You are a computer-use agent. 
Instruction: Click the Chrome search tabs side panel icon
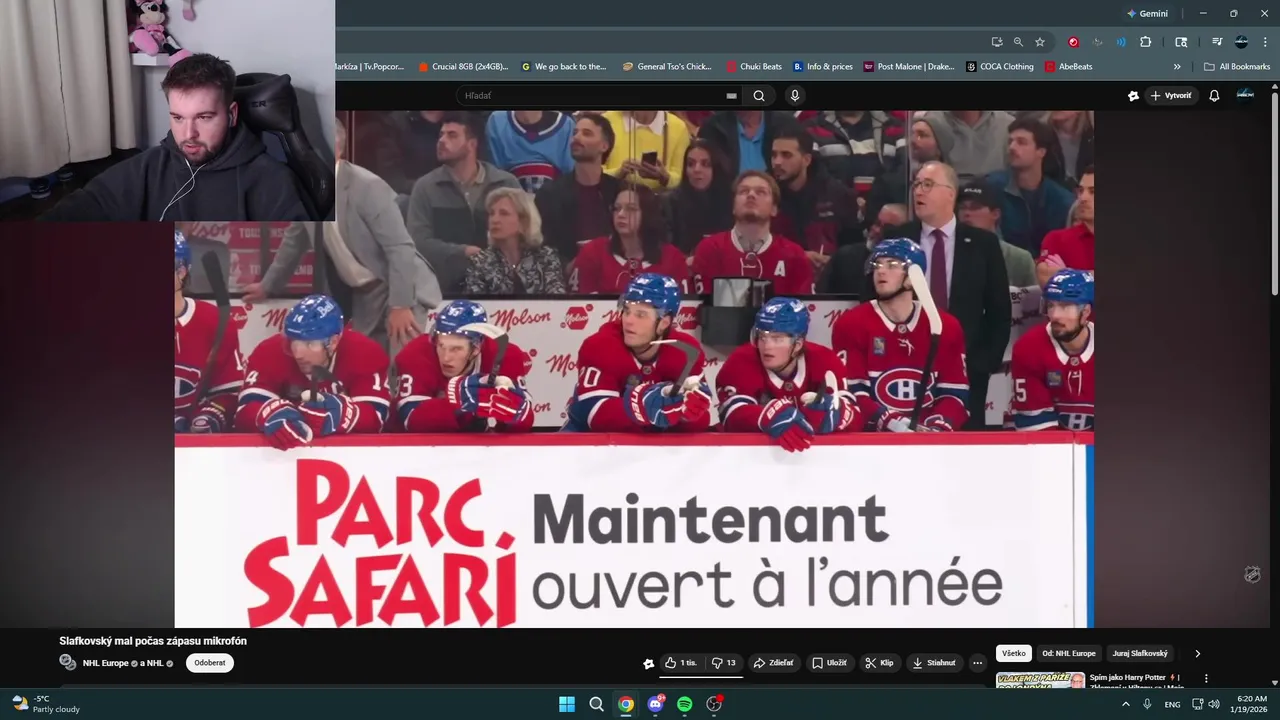[x=1181, y=42]
